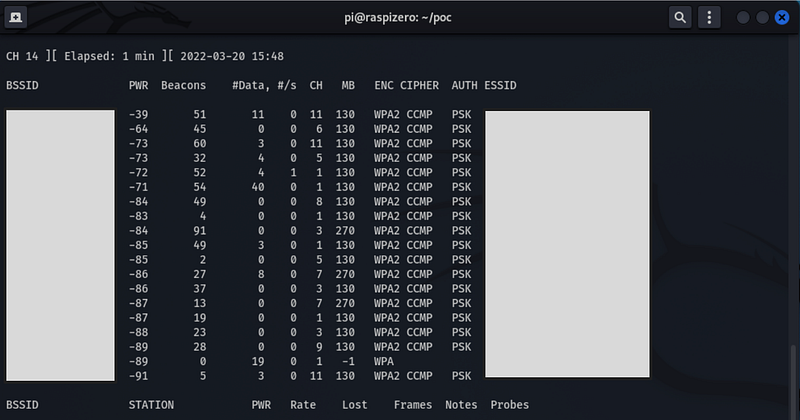800x420 pixels.
Task: Click the window title pi@raspizero: ~/poc
Action: click(400, 18)
